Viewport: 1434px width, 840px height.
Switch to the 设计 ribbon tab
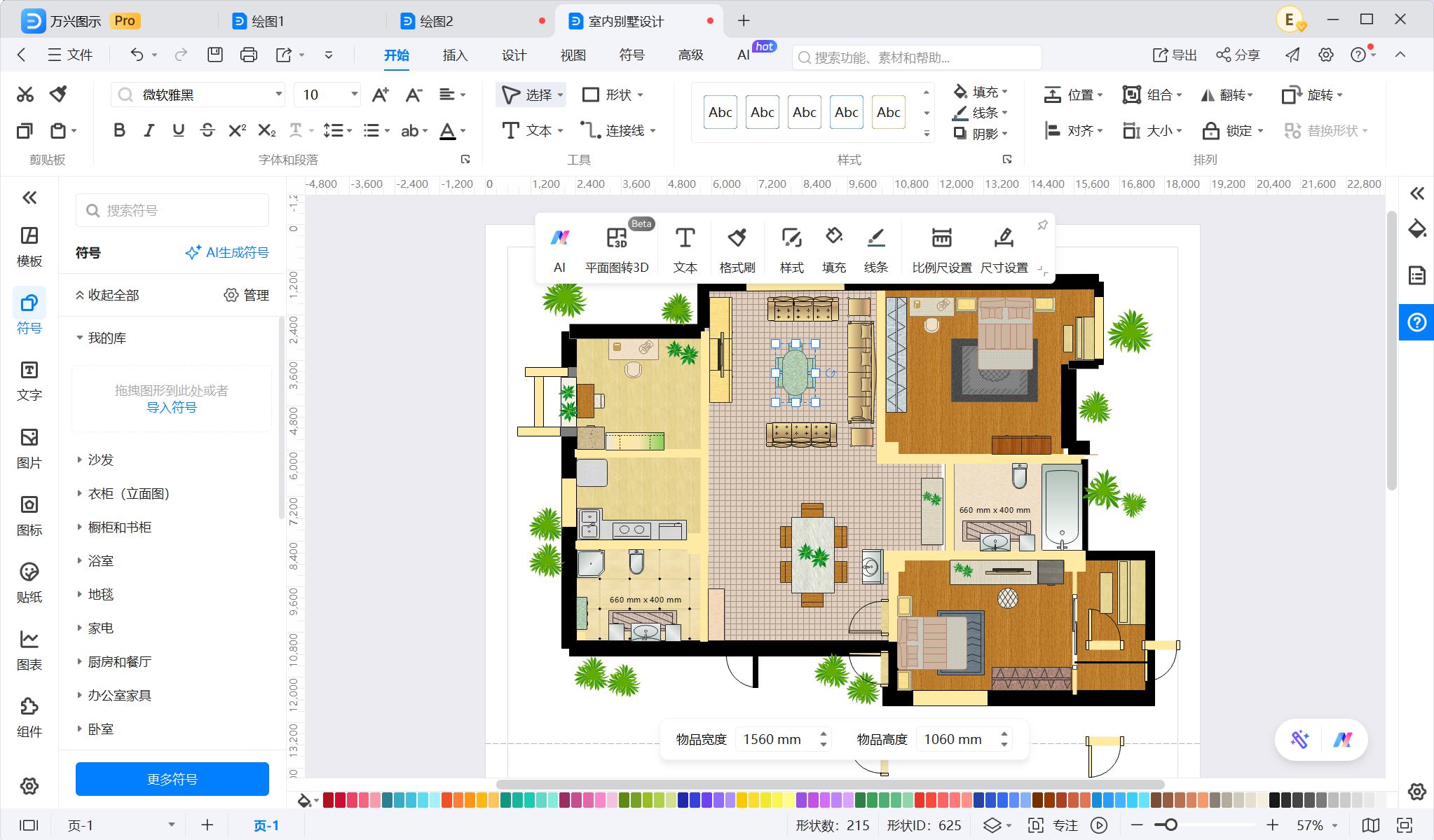click(x=514, y=55)
